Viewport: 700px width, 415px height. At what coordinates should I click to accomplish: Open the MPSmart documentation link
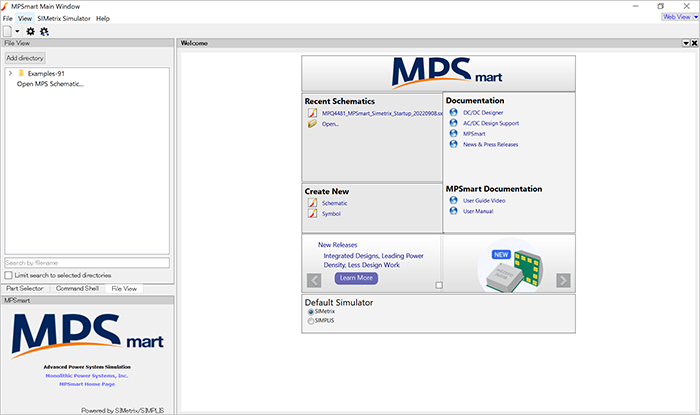474,134
